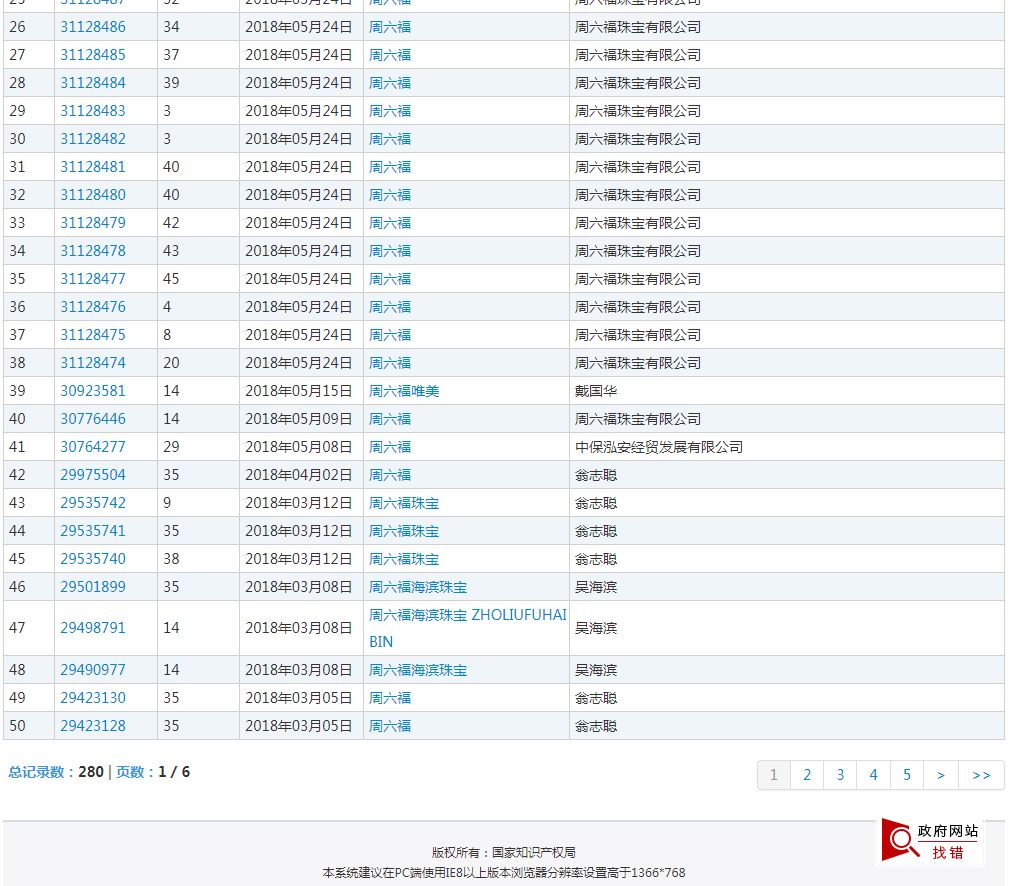
Task: Open application number 31128479
Action: click(x=93, y=223)
